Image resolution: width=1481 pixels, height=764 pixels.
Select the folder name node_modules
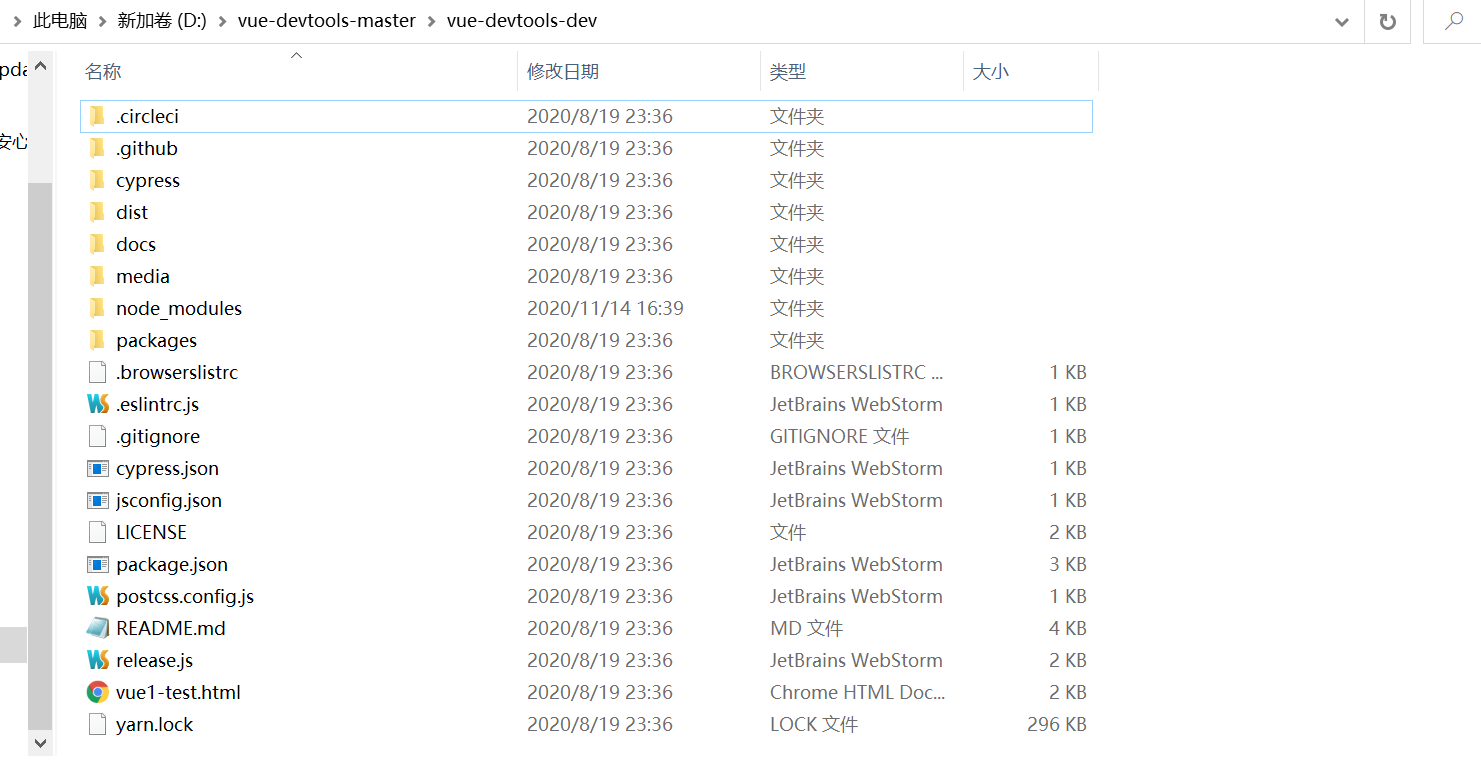click(x=179, y=308)
